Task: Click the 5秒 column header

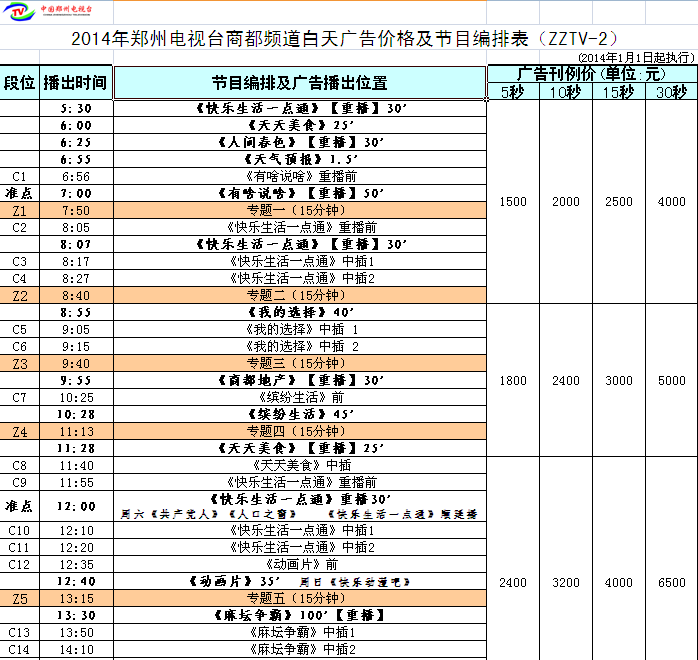Action: pos(513,92)
